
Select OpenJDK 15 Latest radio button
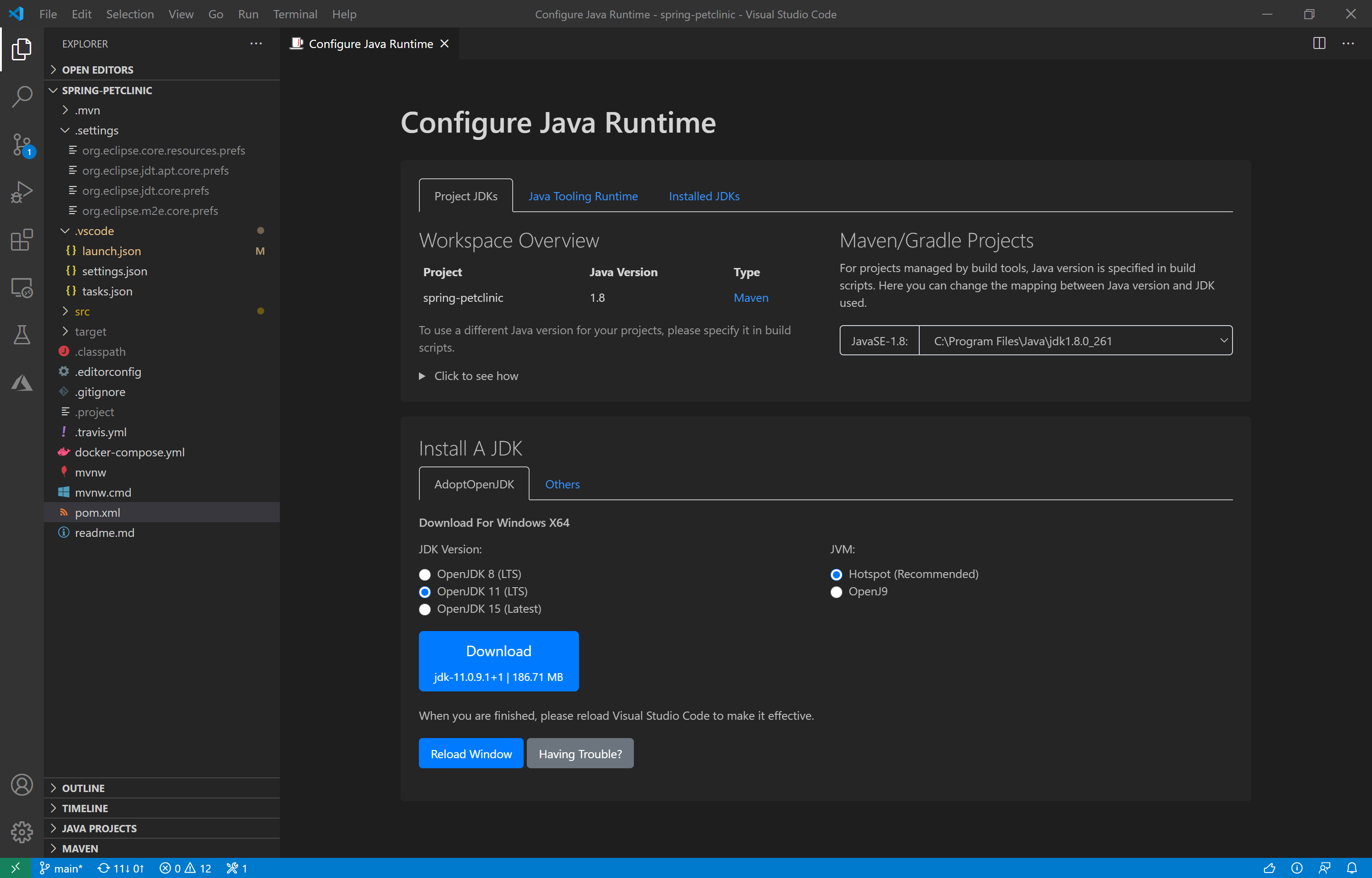(x=425, y=608)
